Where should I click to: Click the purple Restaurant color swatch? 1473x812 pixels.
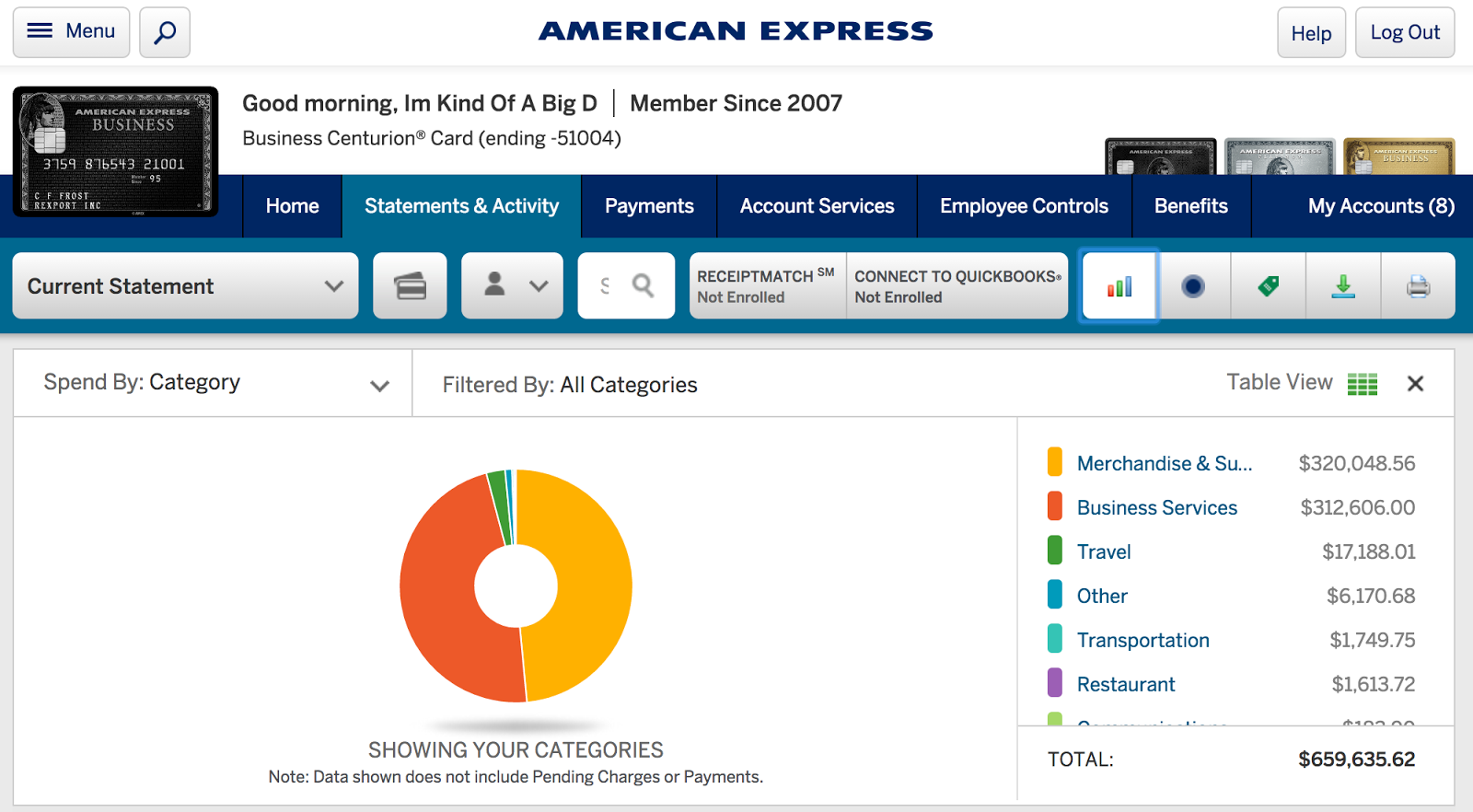pos(1055,683)
